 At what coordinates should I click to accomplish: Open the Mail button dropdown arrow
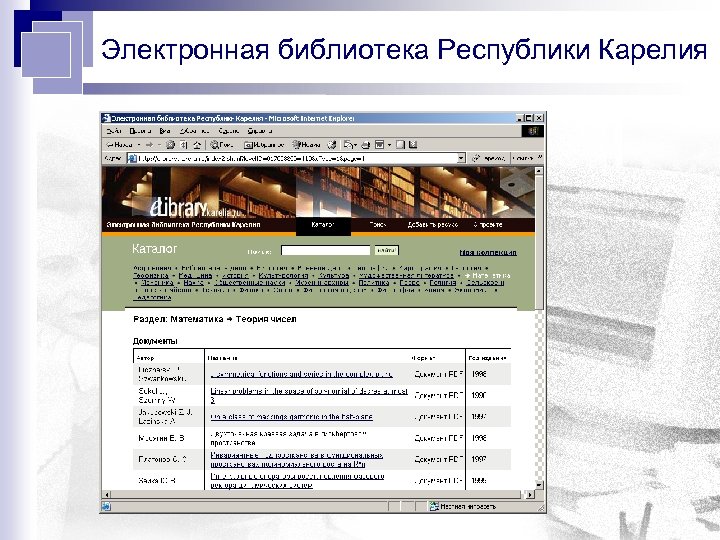tap(356, 145)
